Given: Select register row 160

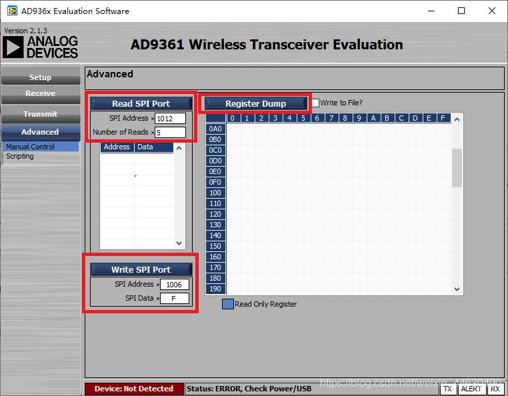Looking at the screenshot, I should tap(215, 257).
